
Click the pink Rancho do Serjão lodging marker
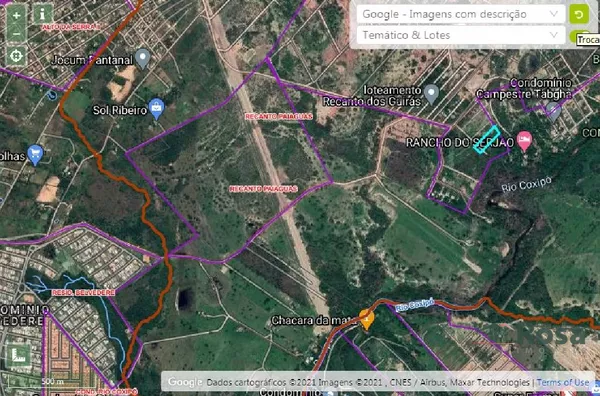(525, 140)
